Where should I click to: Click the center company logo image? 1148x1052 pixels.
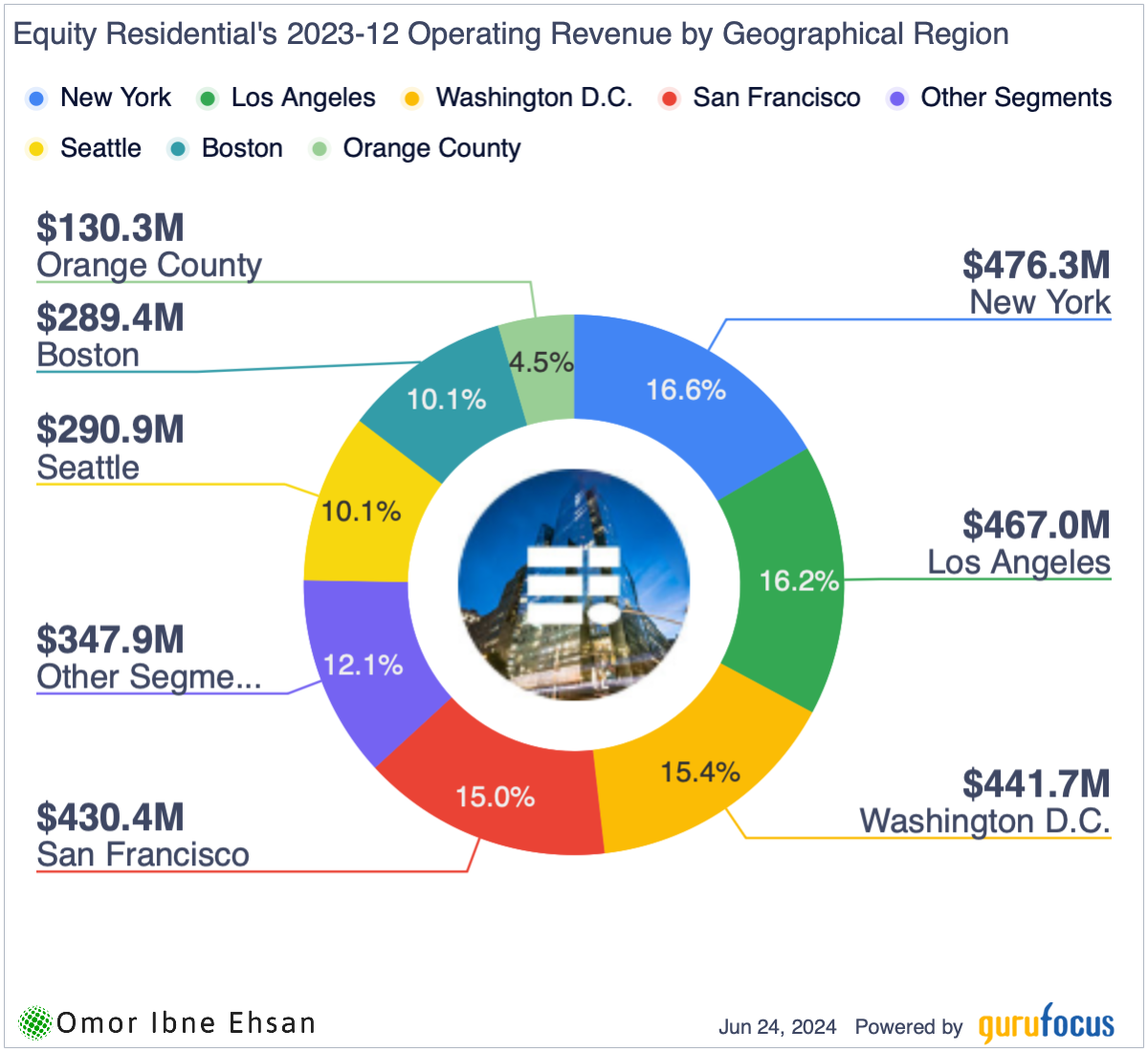(x=574, y=584)
